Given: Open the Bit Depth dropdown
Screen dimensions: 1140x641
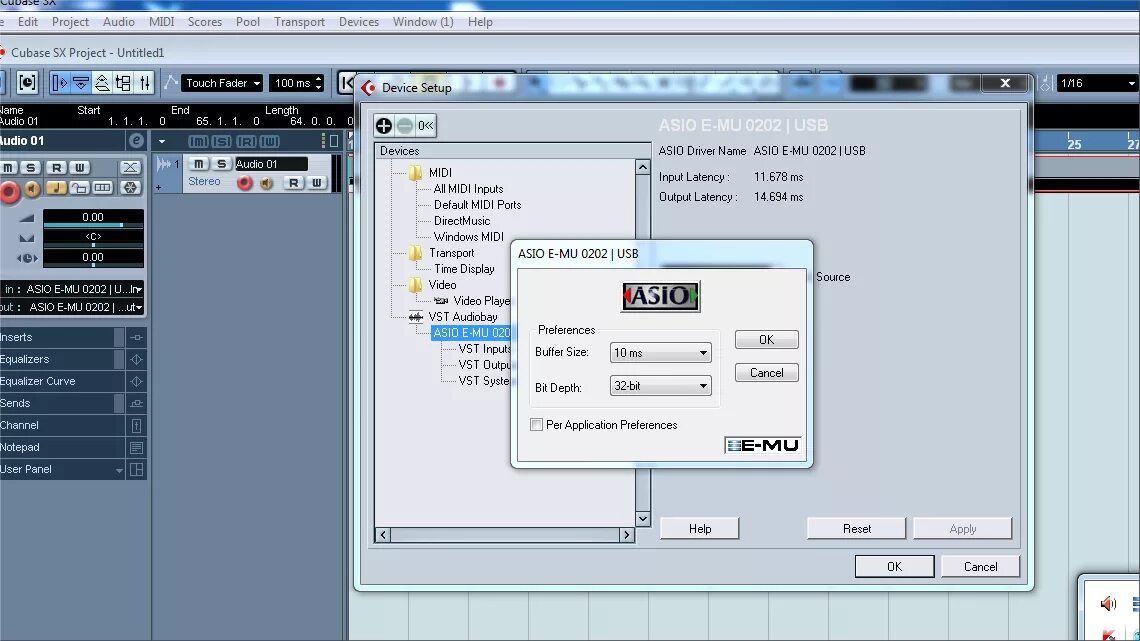Looking at the screenshot, I should pos(660,386).
